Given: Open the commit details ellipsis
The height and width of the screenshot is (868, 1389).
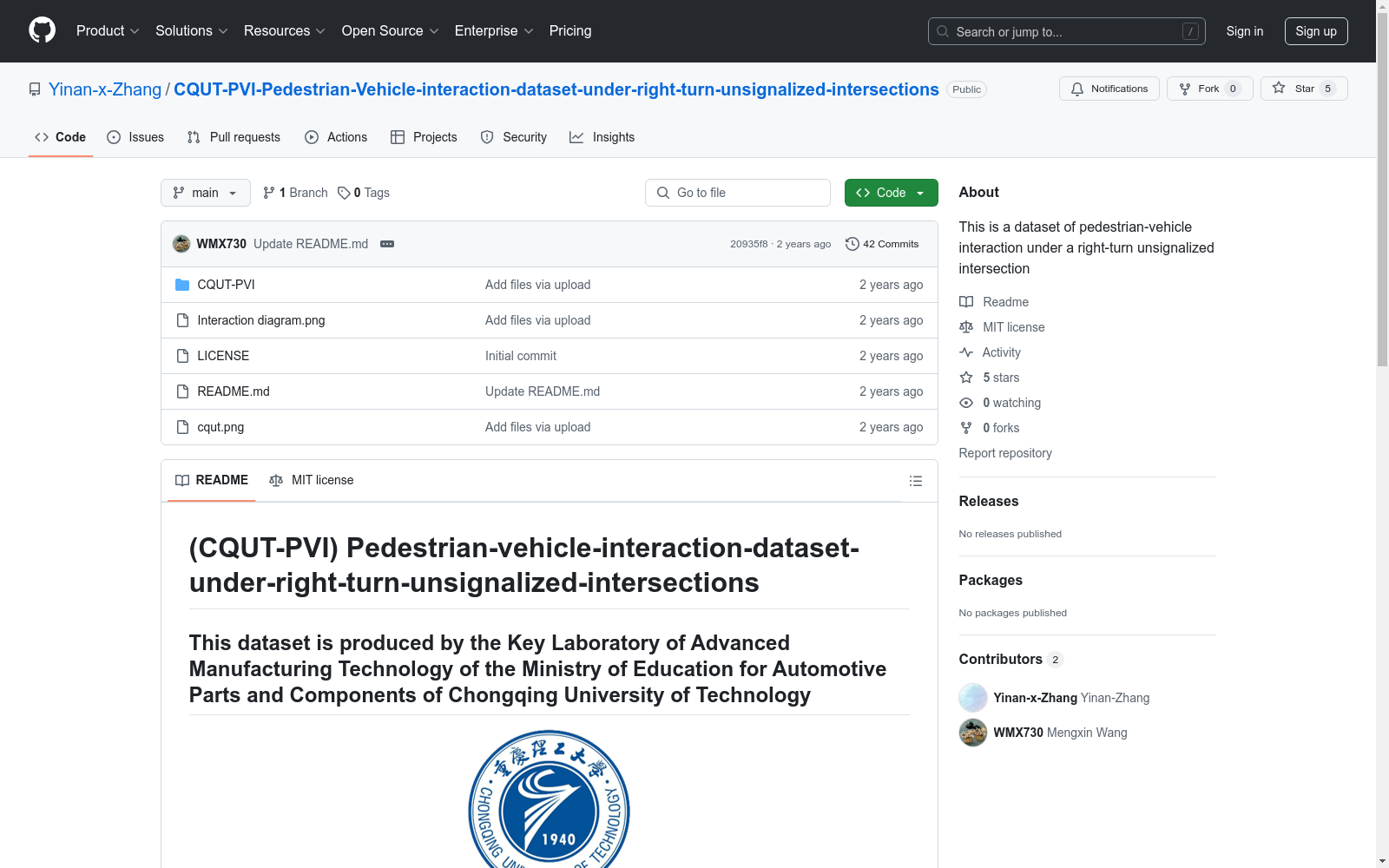Looking at the screenshot, I should point(387,244).
